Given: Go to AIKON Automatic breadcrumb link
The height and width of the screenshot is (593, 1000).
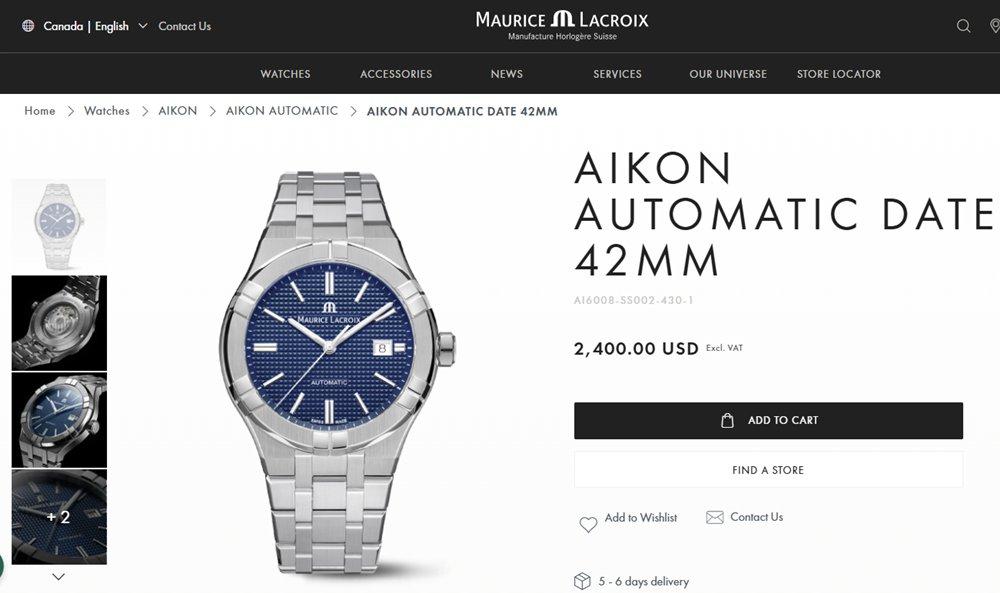Looking at the screenshot, I should point(282,111).
